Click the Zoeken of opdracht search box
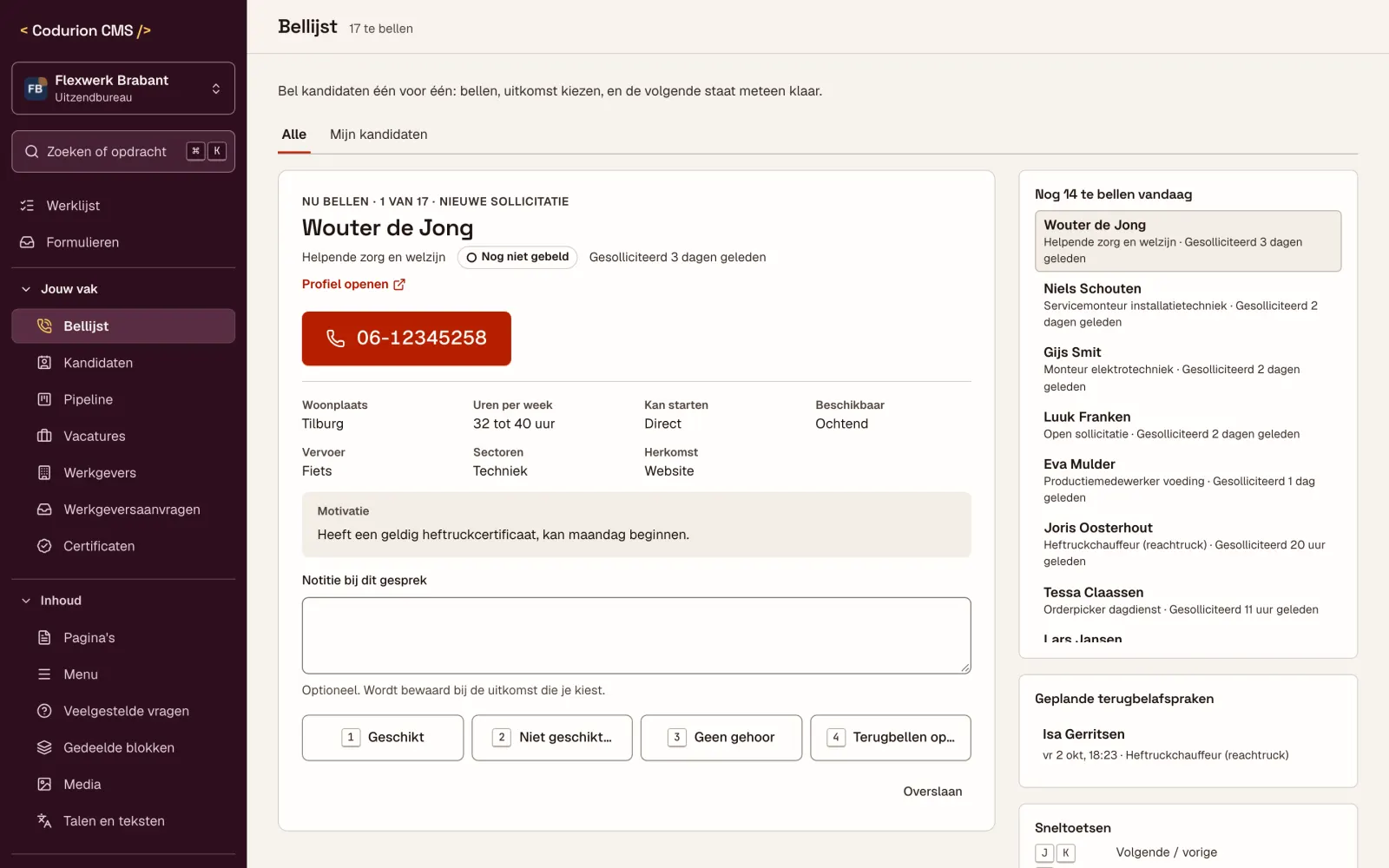 click(123, 152)
